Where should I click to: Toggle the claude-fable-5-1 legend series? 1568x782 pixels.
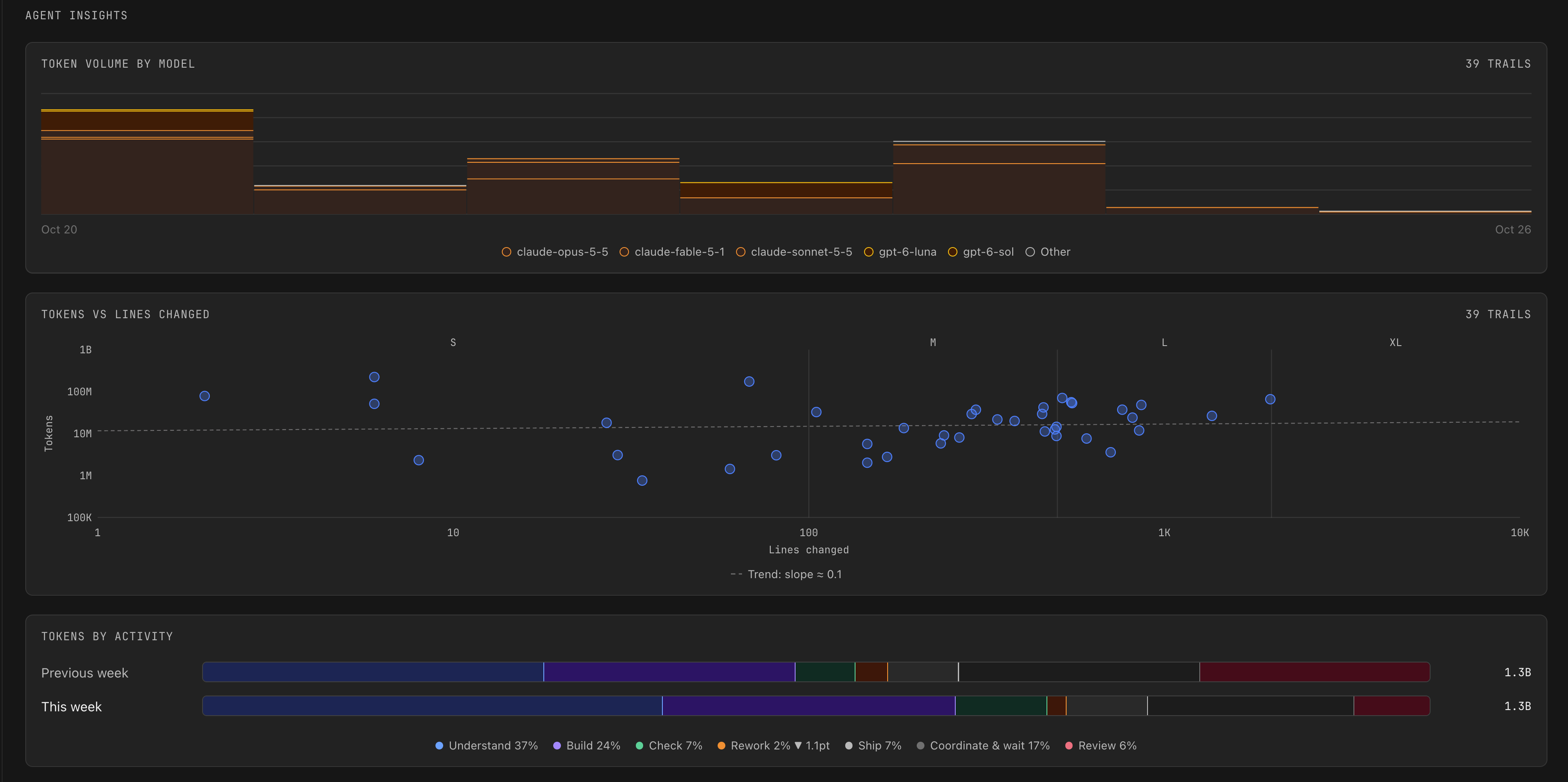(x=672, y=251)
